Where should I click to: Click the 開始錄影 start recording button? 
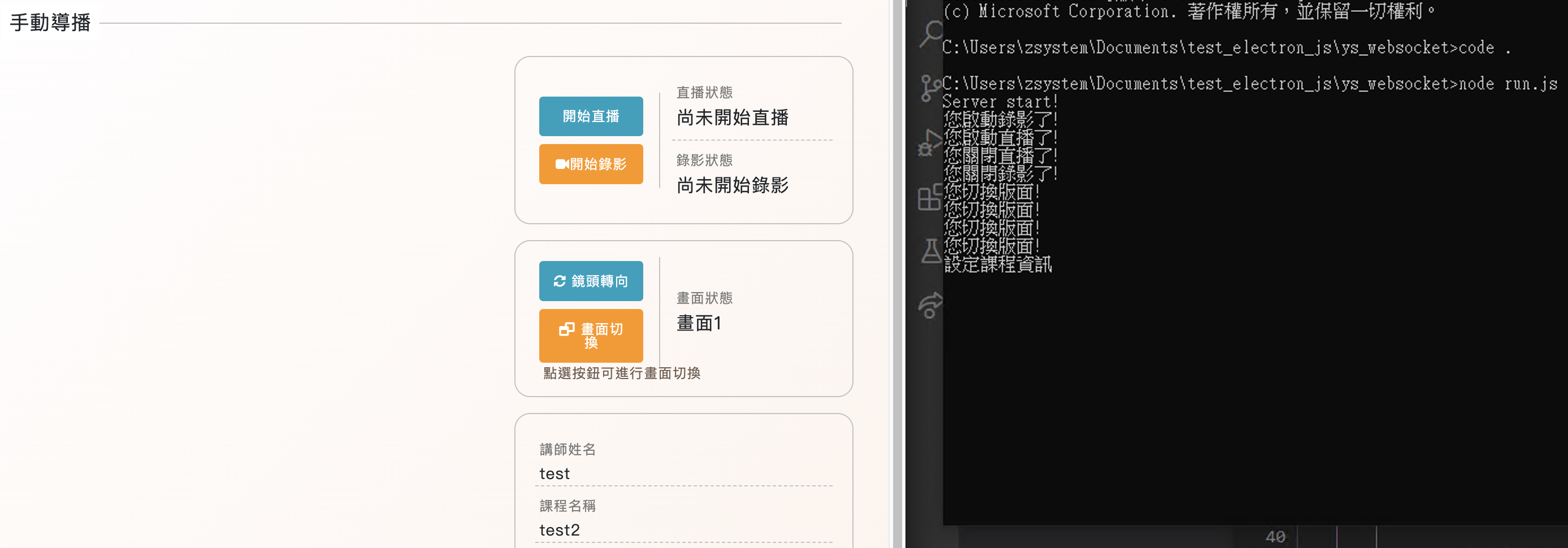point(591,164)
